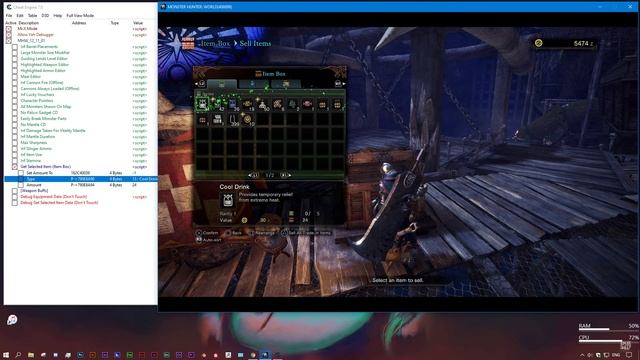
Task: Open the Type value dropdown showing Cool Drink
Action: point(144,179)
